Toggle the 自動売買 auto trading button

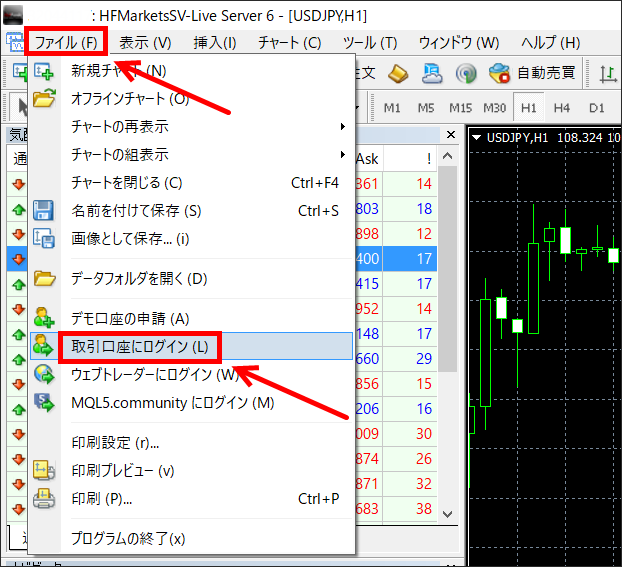532,73
